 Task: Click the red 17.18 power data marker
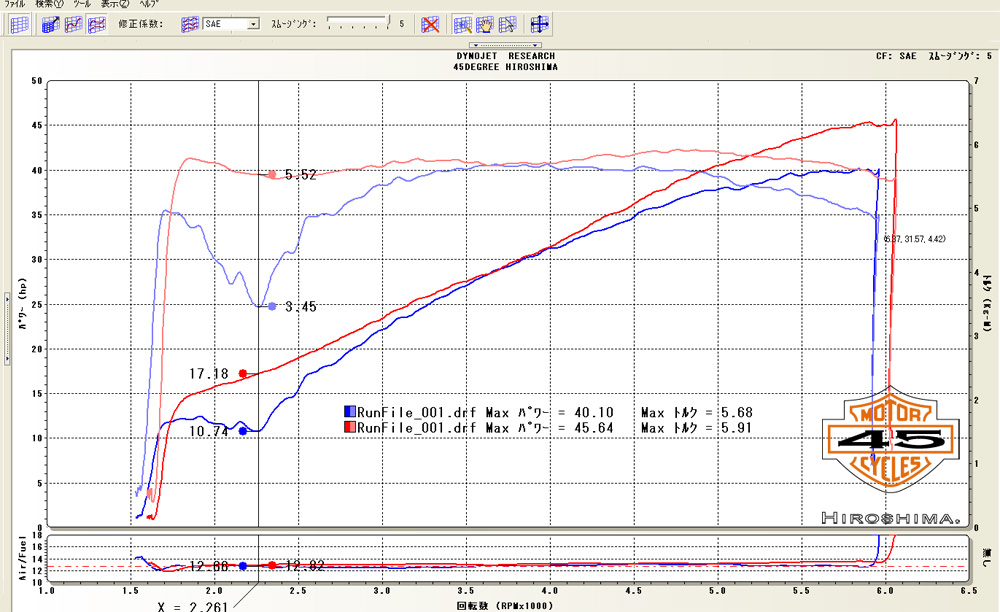242,373
